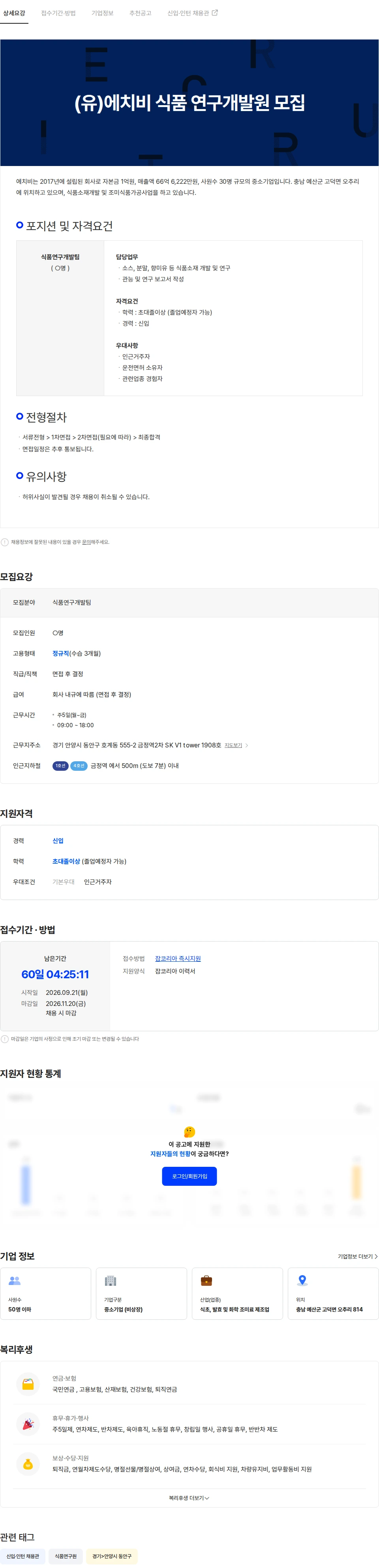Click the 신입 career requirement text
379x1568 pixels.
click(58, 841)
